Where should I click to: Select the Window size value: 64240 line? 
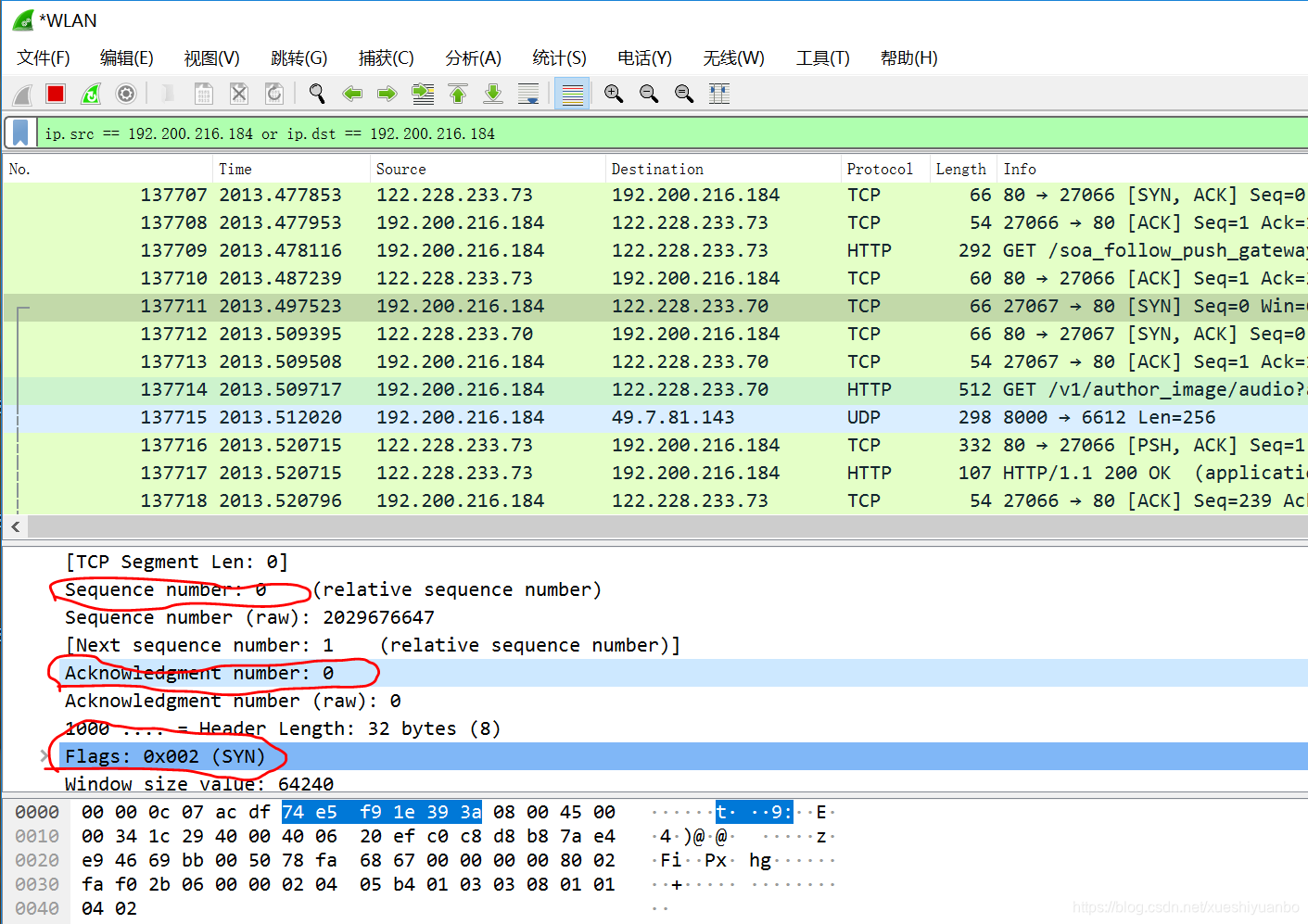[x=199, y=784]
